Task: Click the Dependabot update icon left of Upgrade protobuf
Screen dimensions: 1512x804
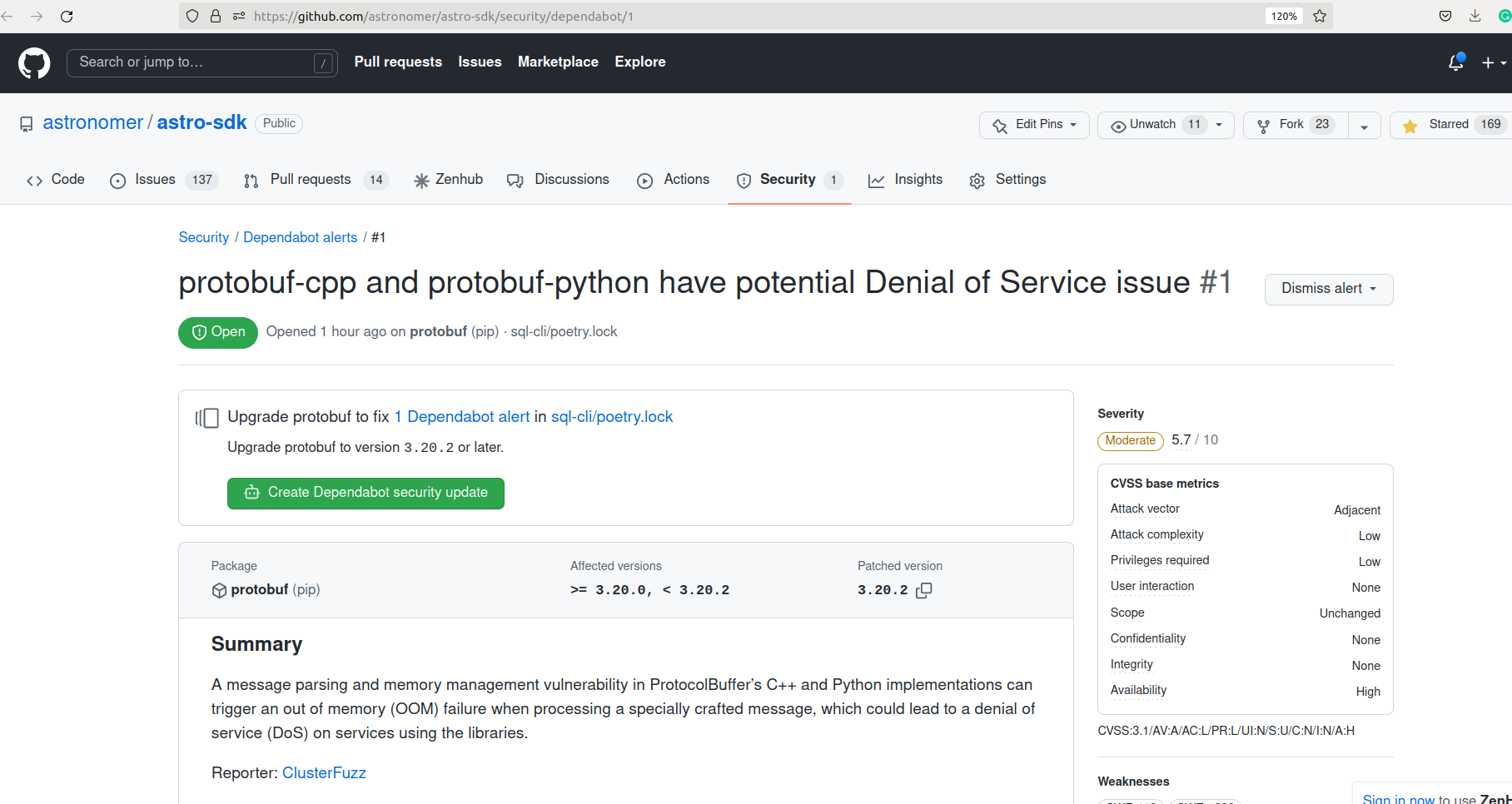Action: 207,418
